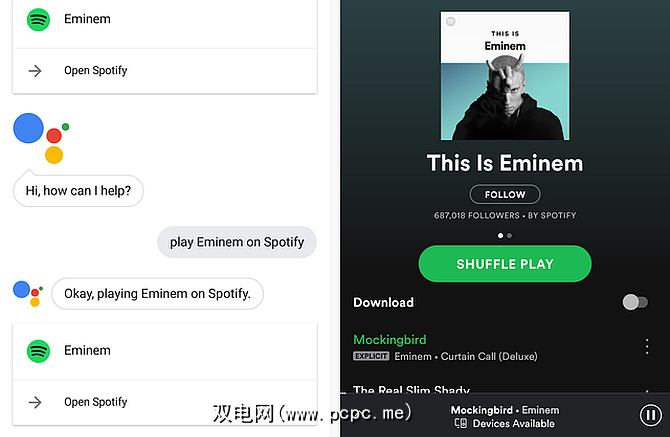670x437 pixels.
Task: Pause the Mockingbird playback
Action: (651, 415)
